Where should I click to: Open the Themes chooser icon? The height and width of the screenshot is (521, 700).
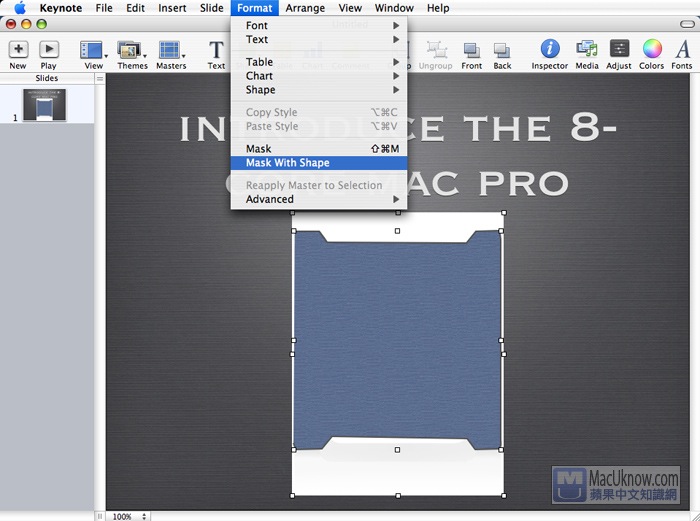point(129,50)
